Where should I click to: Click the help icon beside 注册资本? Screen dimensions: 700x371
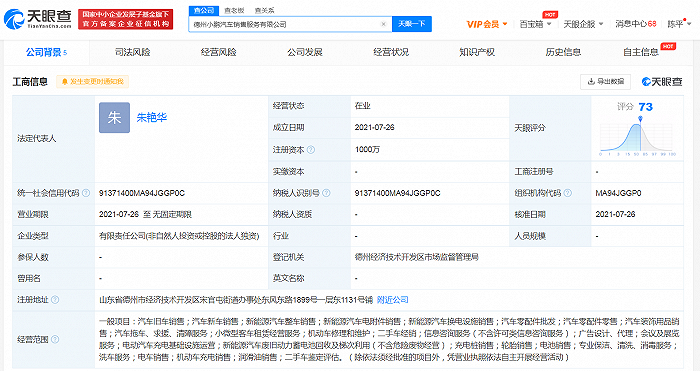(x=311, y=150)
